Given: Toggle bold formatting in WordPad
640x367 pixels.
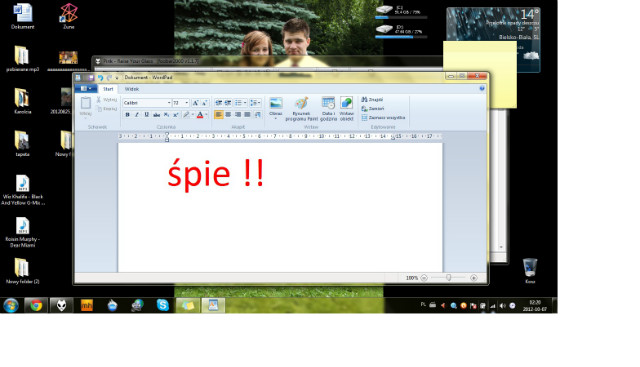Looking at the screenshot, I should pyautogui.click(x=127, y=115).
